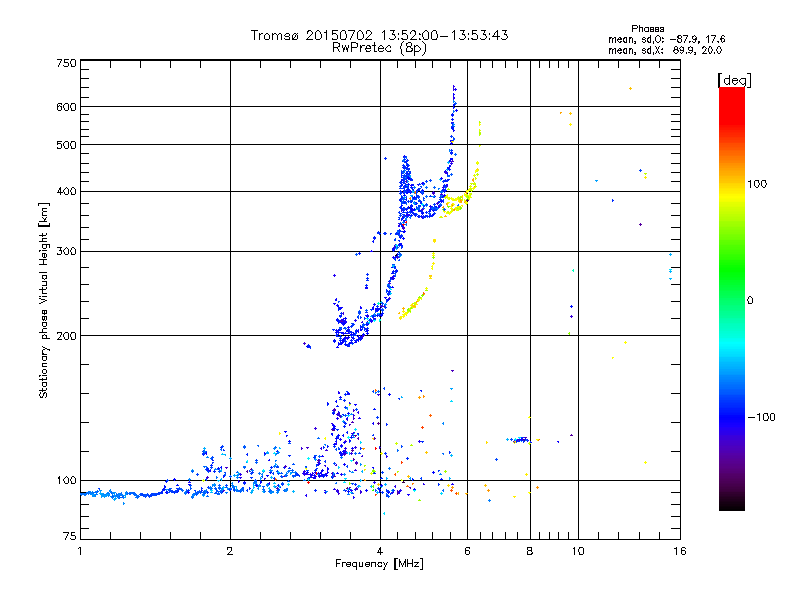Click the y-axis tick label "400"

(66, 191)
